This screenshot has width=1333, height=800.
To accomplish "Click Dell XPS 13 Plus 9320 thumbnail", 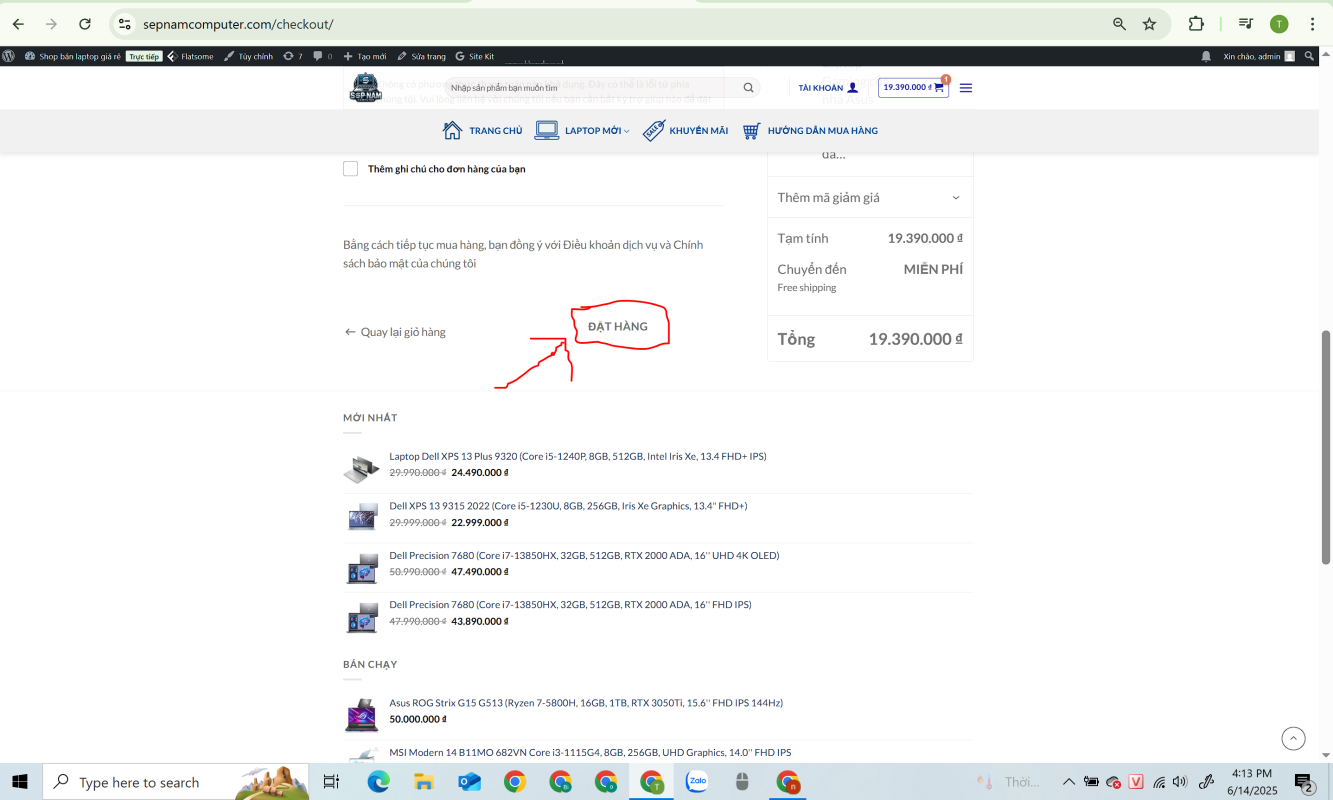I will [361, 469].
